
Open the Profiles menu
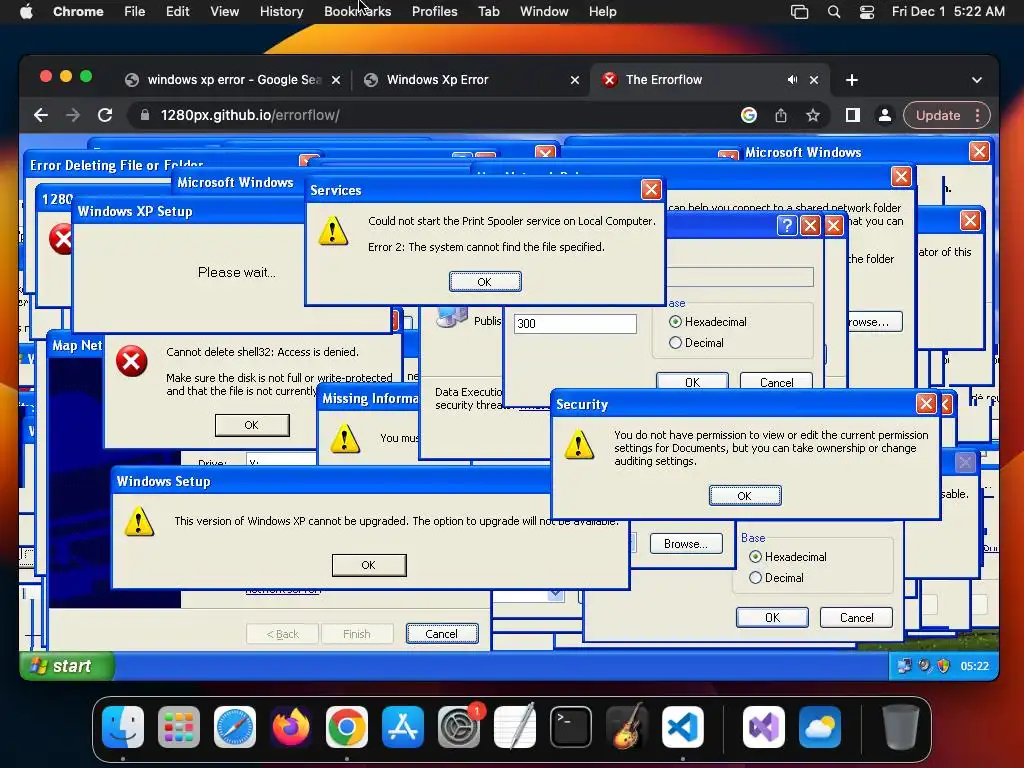pyautogui.click(x=434, y=11)
